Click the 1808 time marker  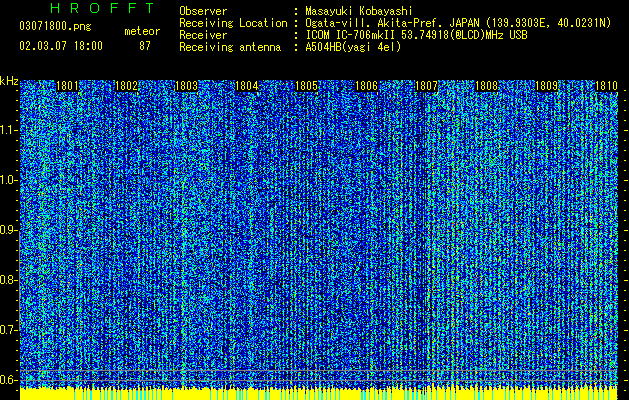[487, 86]
